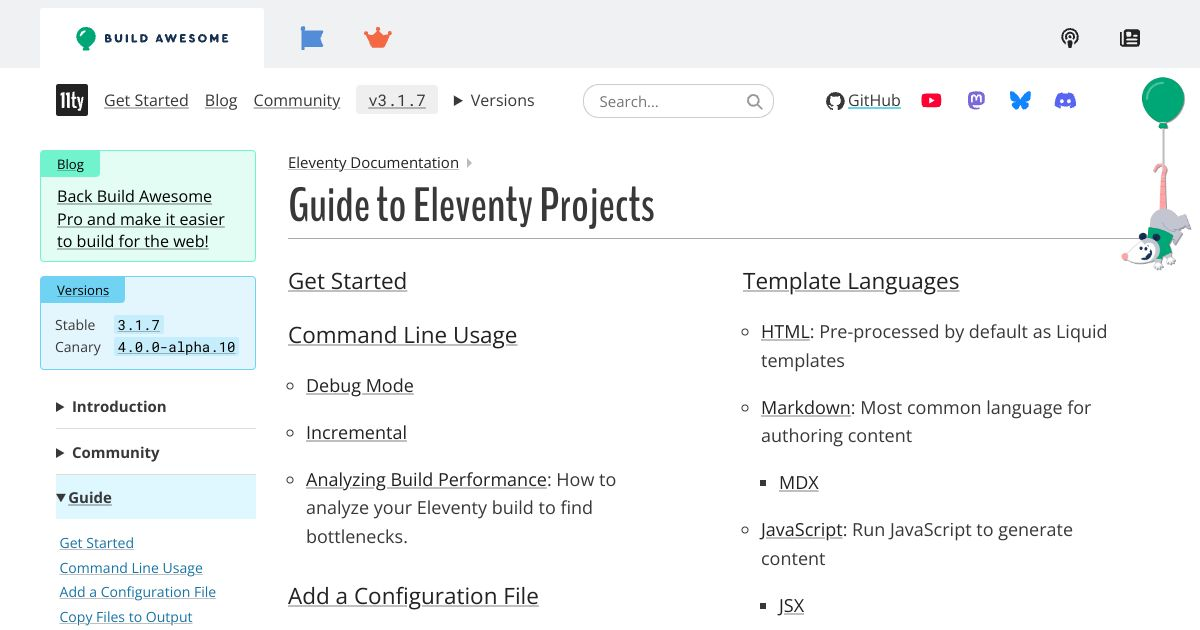
Task: Click the orange crown icon
Action: pyautogui.click(x=378, y=38)
